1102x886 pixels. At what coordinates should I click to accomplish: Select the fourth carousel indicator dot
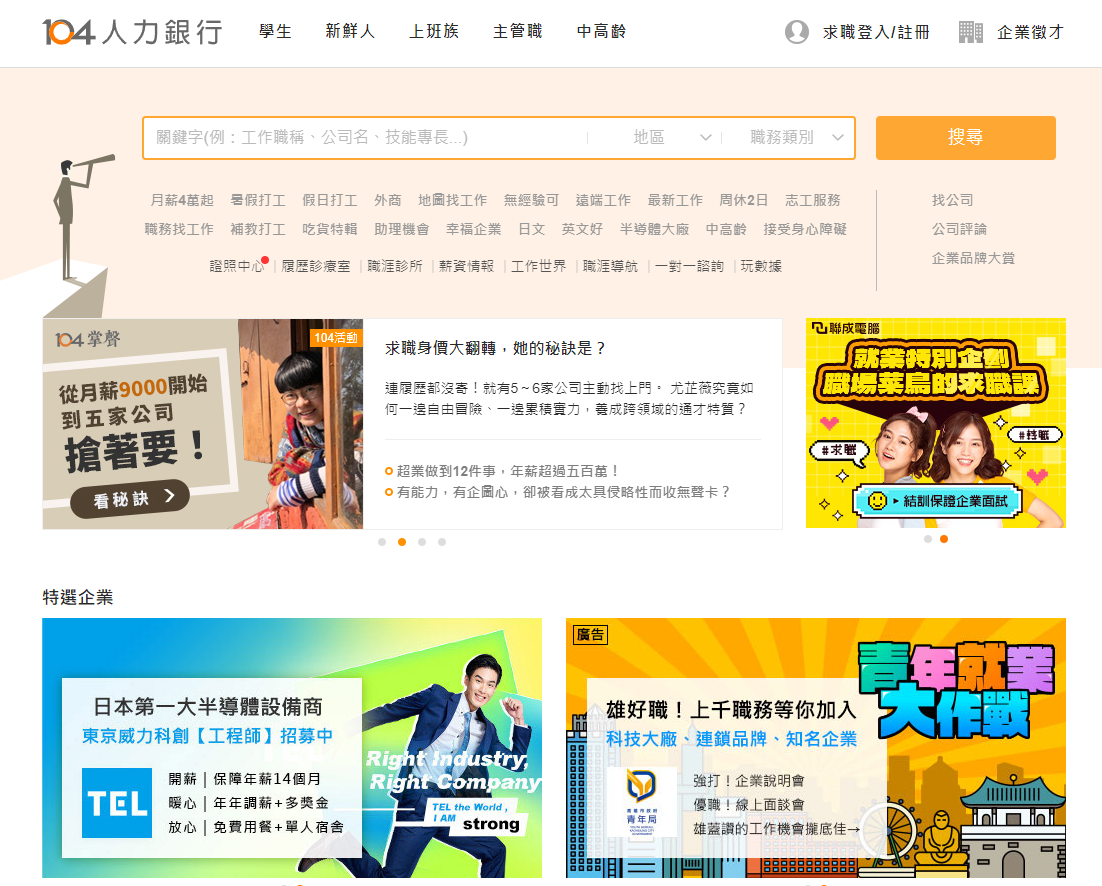(442, 542)
